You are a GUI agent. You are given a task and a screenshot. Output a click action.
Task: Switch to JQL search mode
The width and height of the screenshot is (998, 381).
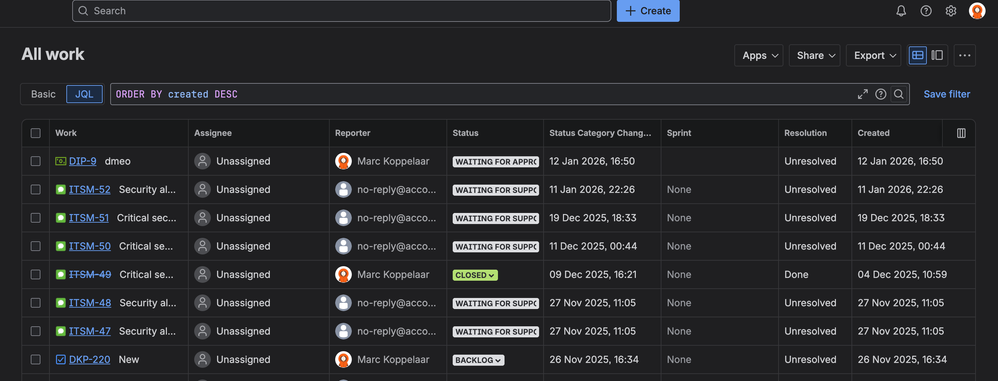pyautogui.click(x=84, y=94)
